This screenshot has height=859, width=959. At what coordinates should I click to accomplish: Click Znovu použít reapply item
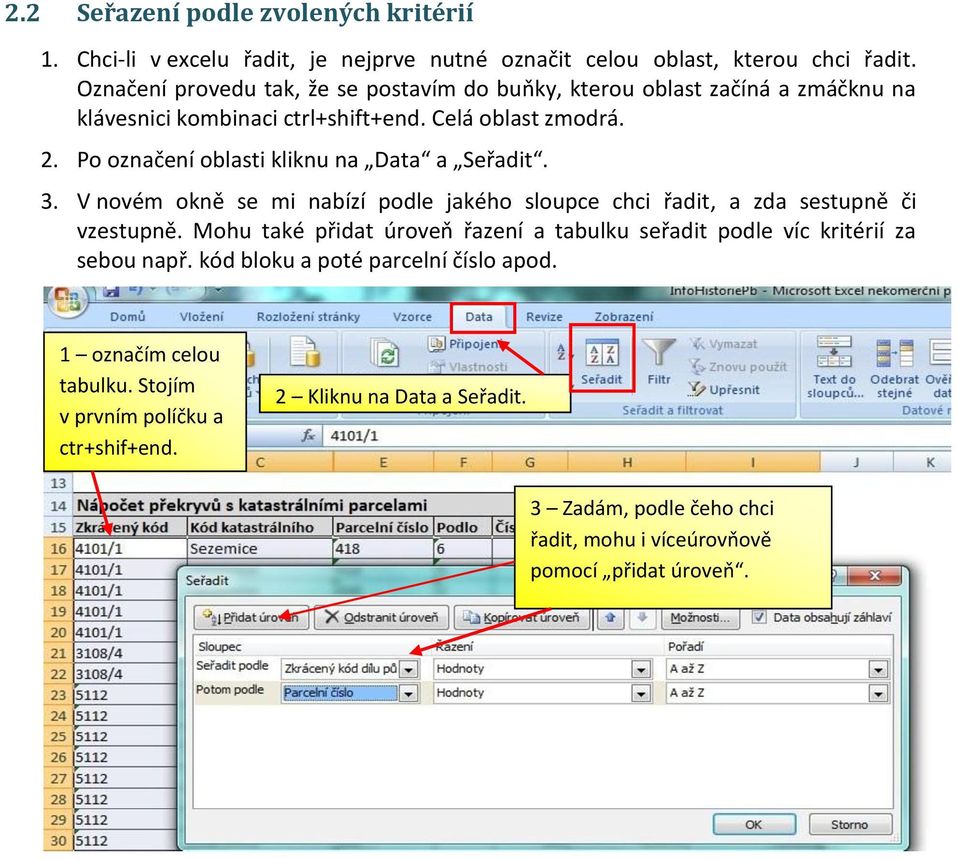(x=738, y=366)
